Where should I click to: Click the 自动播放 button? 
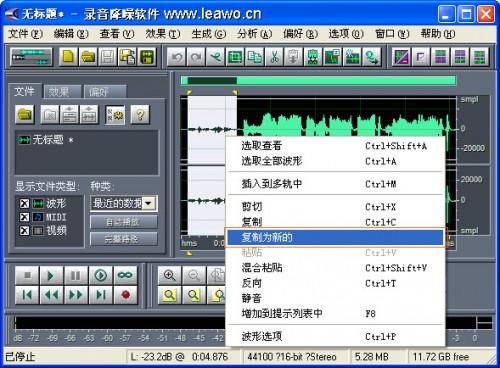click(x=124, y=222)
